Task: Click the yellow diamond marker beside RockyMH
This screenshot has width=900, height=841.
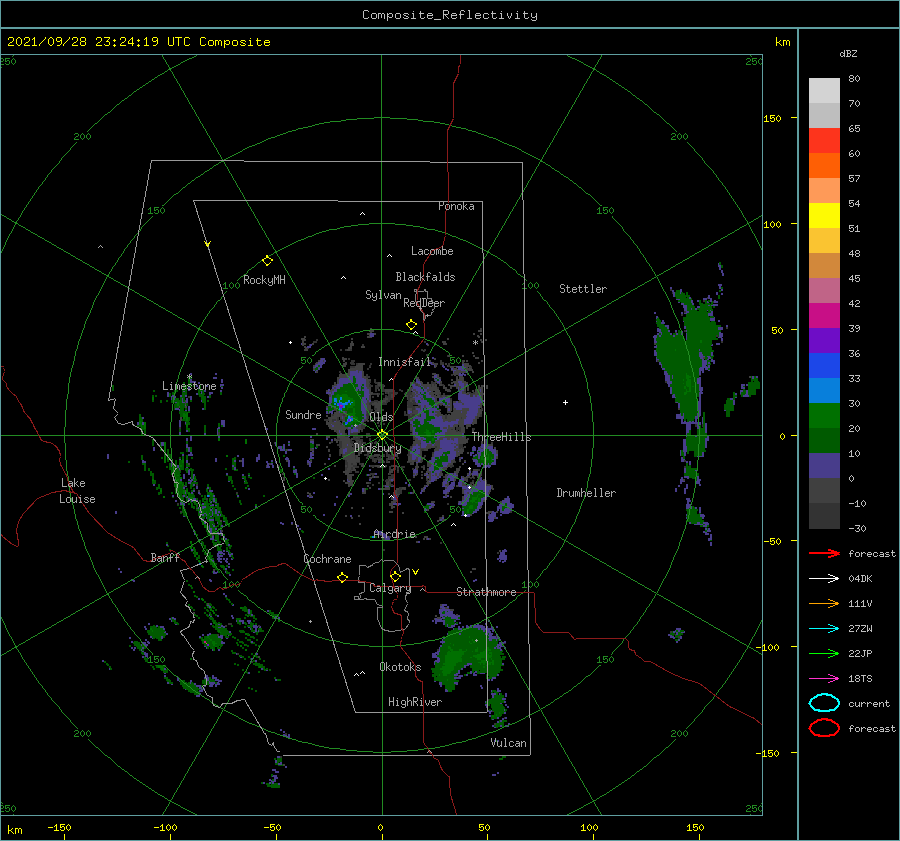Action: (x=267, y=261)
